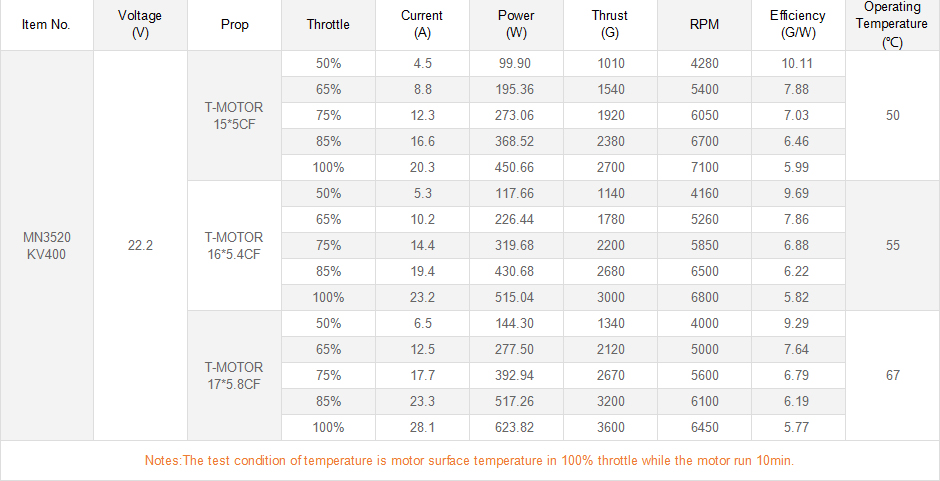Click the Throttle column header
The width and height of the screenshot is (940, 481).
328,25
